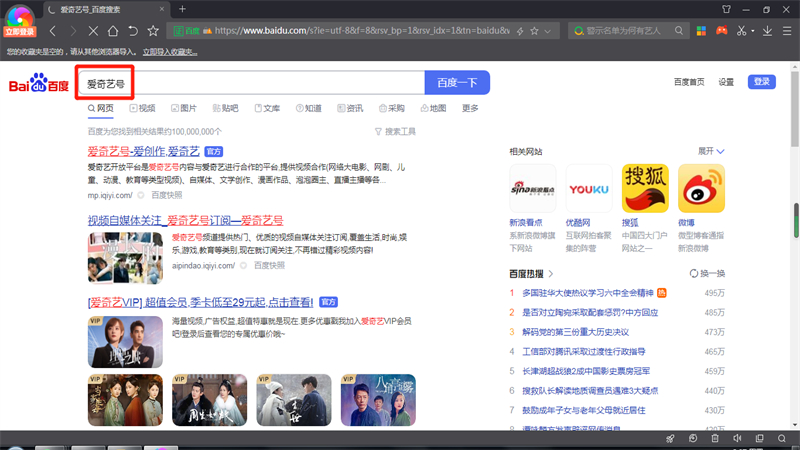This screenshot has height=450, width=800.
Task: Select the 知道 search tab
Action: point(309,108)
